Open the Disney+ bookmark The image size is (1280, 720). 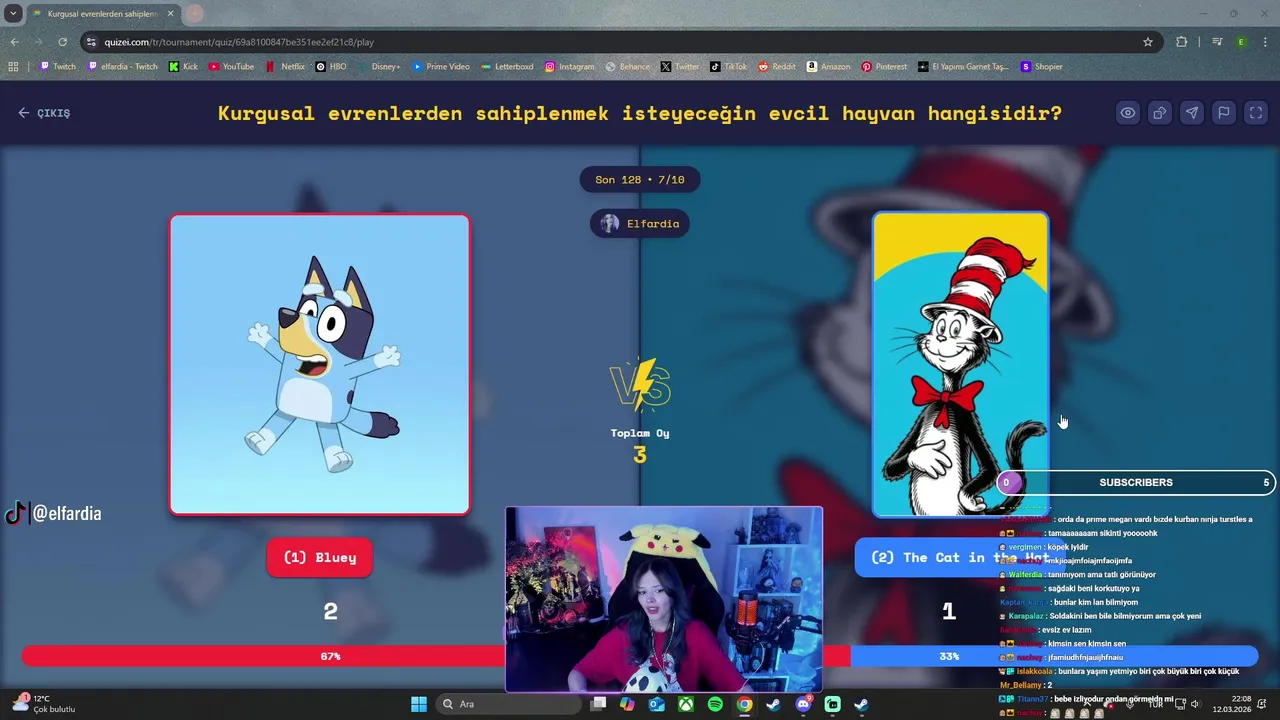click(x=378, y=67)
